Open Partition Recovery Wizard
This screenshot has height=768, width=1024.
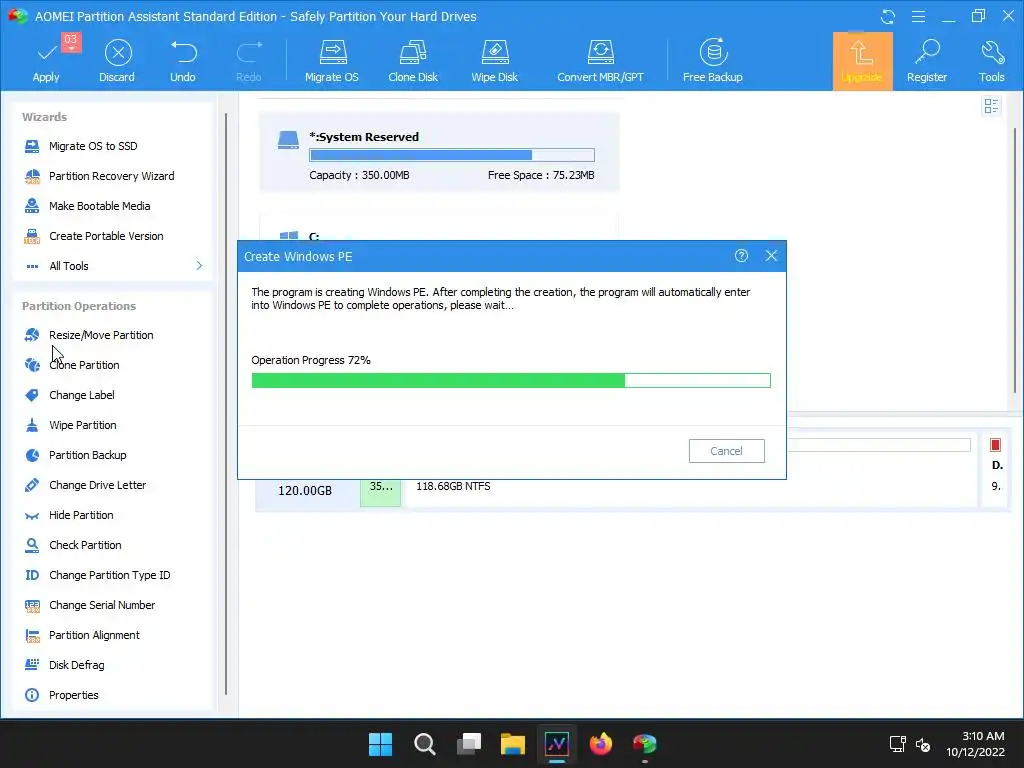[x=111, y=176]
